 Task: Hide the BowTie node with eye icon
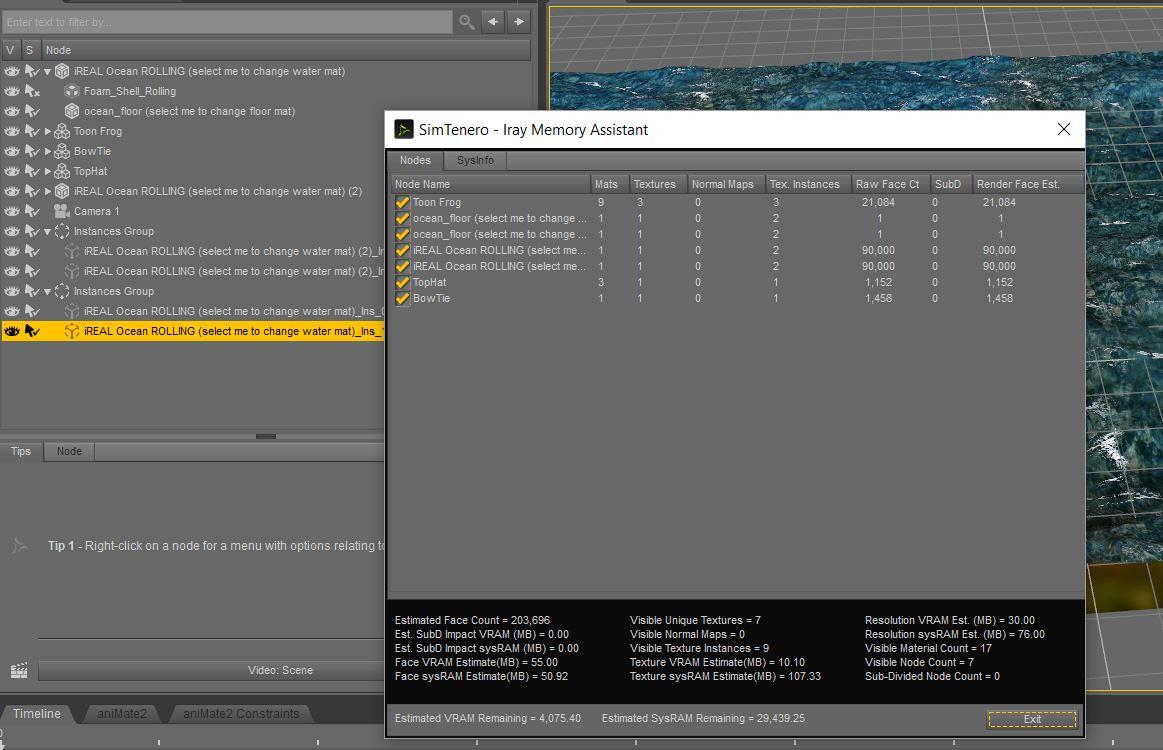point(12,151)
